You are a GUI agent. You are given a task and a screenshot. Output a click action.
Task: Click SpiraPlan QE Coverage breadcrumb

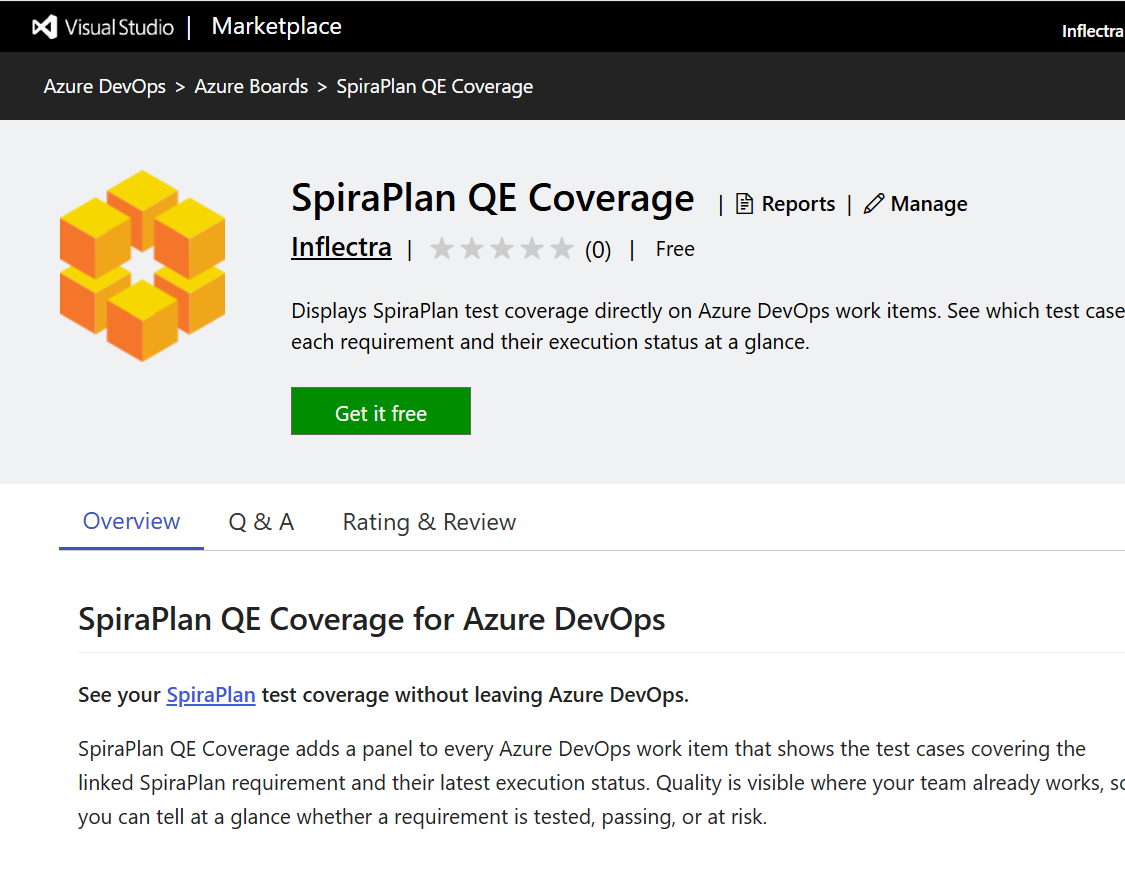(435, 87)
